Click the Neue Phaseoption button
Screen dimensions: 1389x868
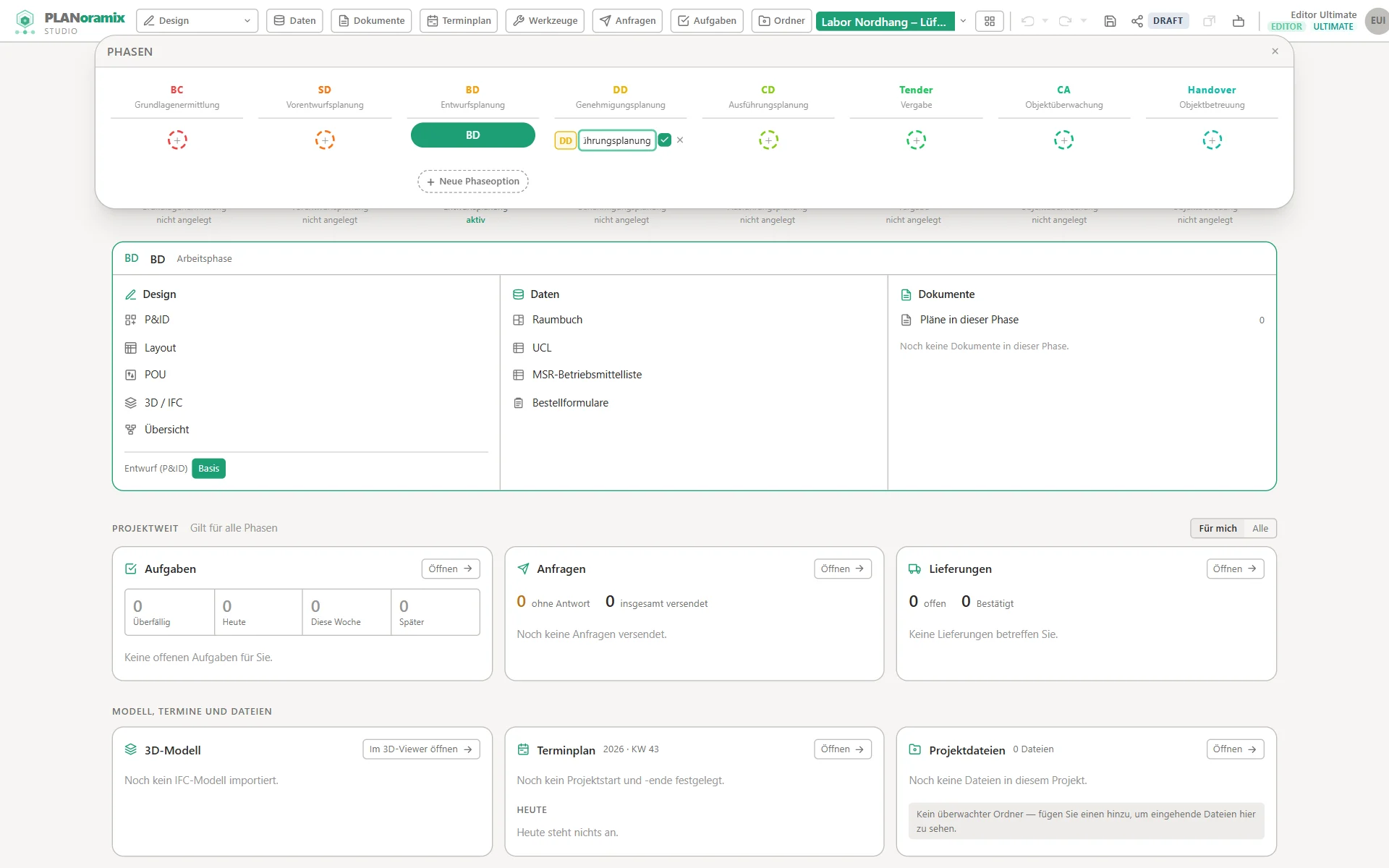473,182
